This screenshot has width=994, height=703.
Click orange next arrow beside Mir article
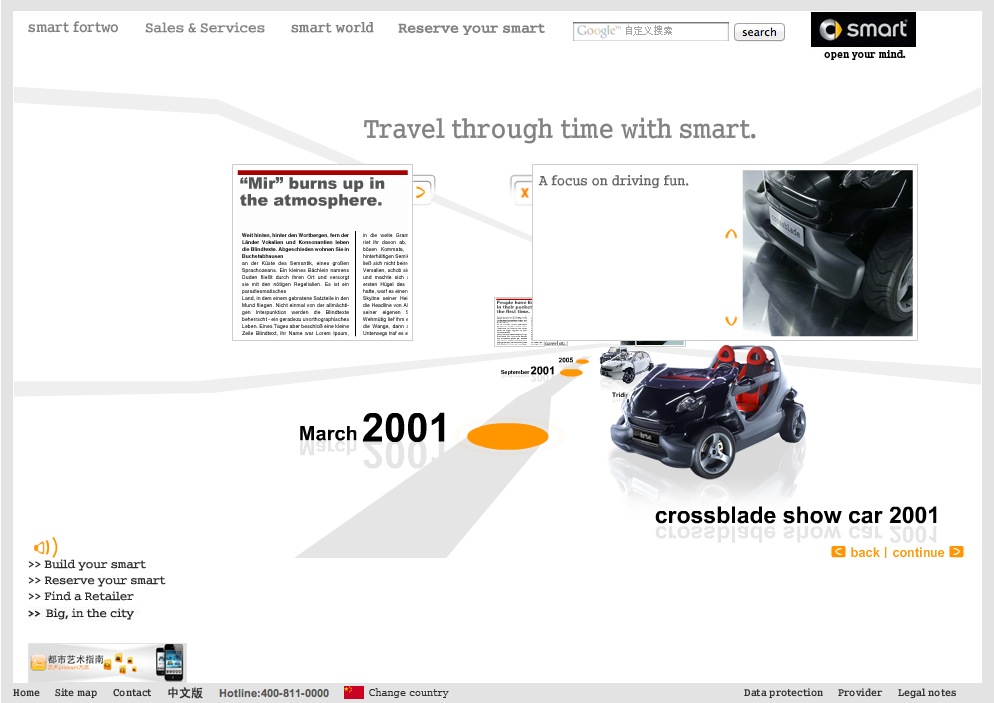pos(422,191)
